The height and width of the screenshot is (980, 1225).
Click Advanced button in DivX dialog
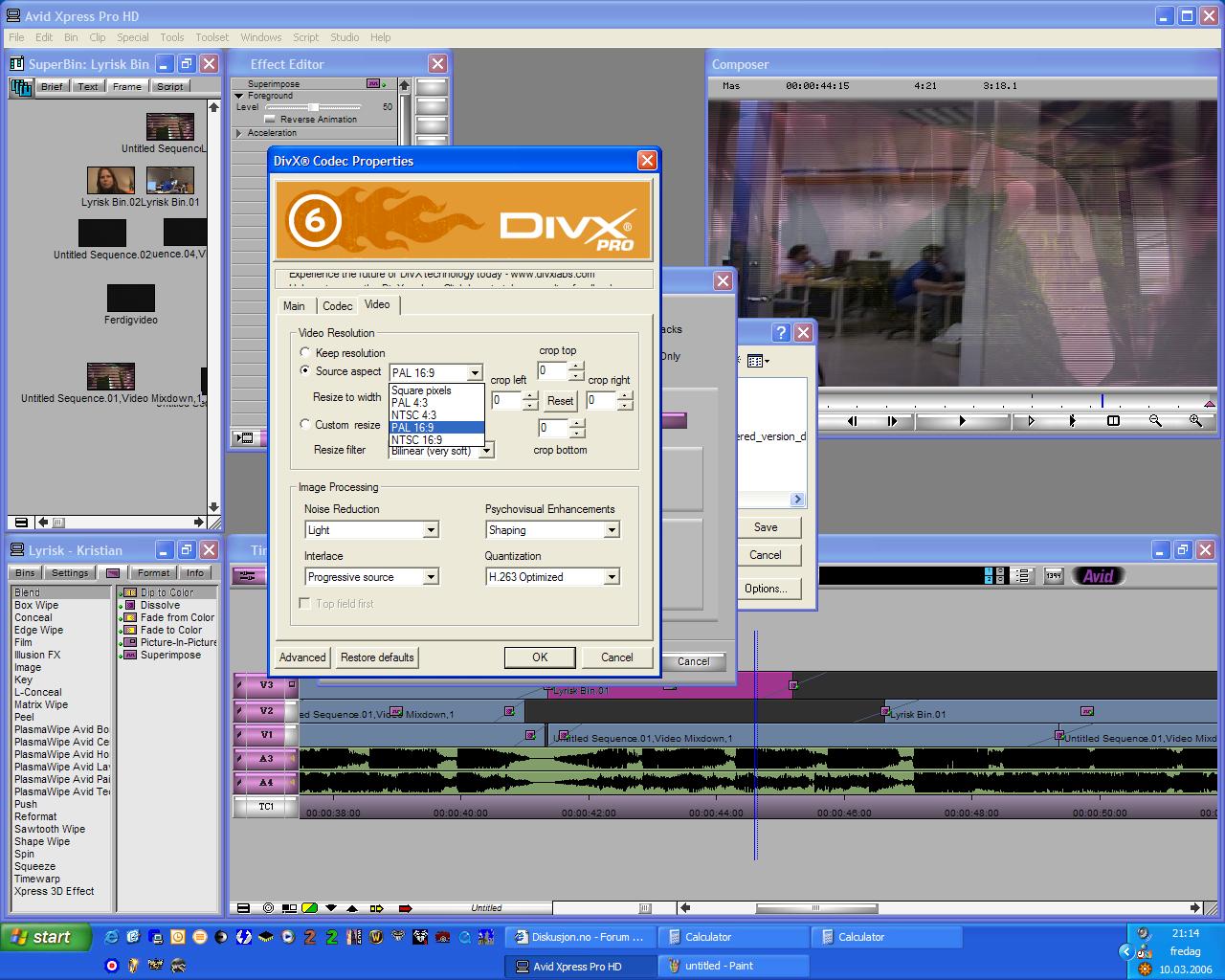pyautogui.click(x=302, y=657)
